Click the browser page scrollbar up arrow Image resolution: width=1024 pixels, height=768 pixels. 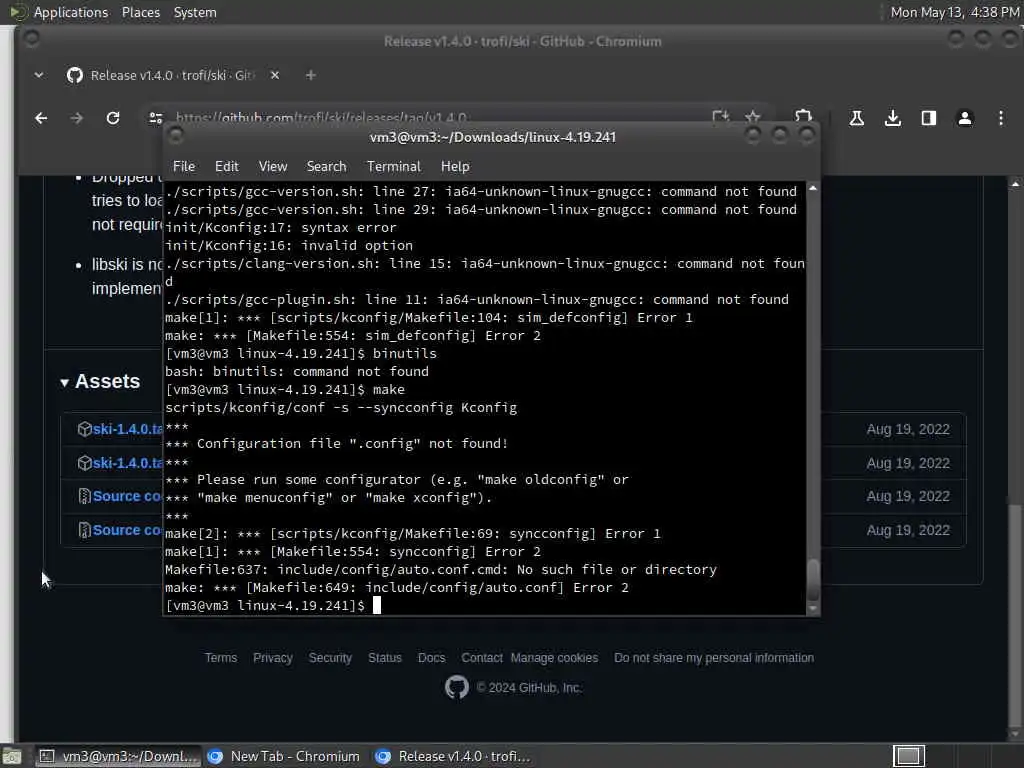1014,185
